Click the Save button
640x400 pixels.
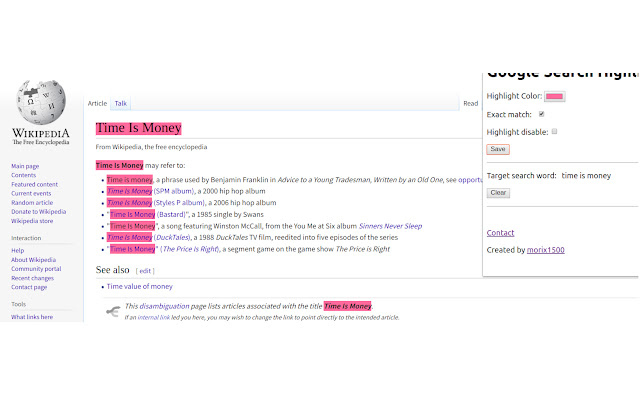[498, 149]
